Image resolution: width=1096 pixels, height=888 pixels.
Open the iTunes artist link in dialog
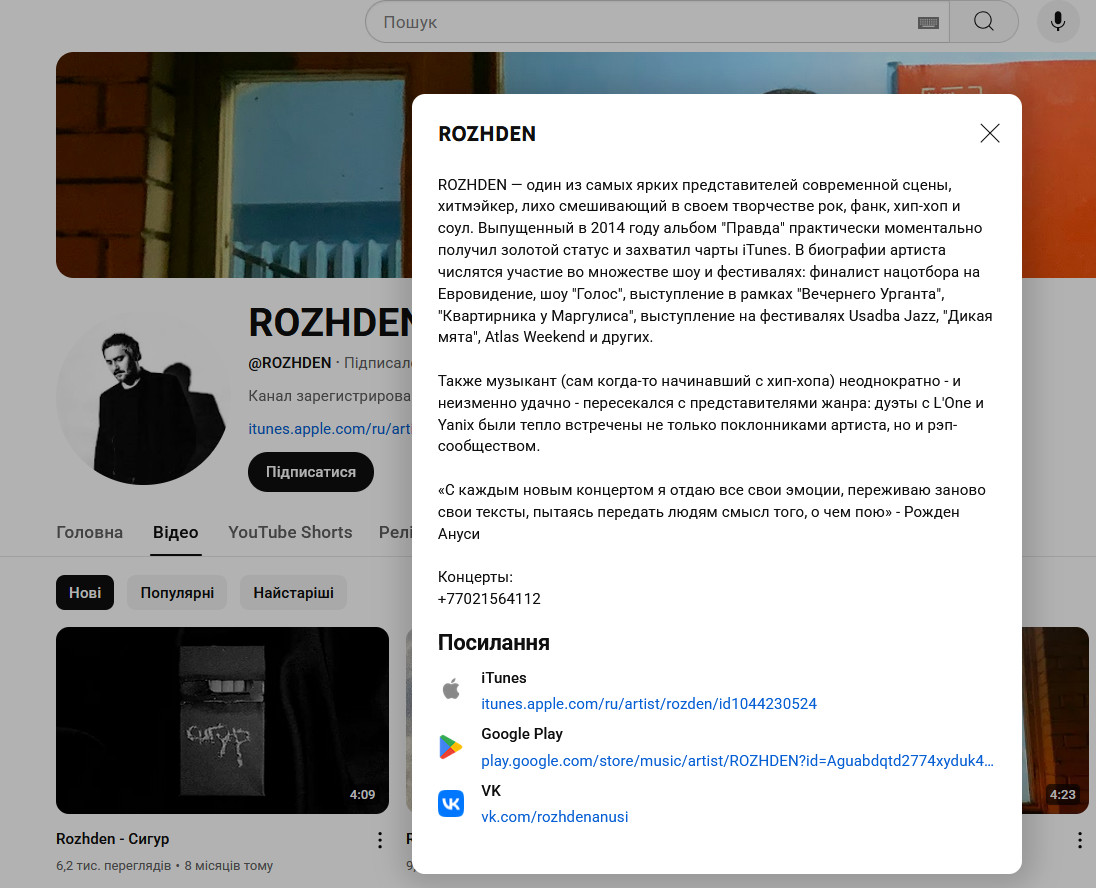[x=648, y=704]
